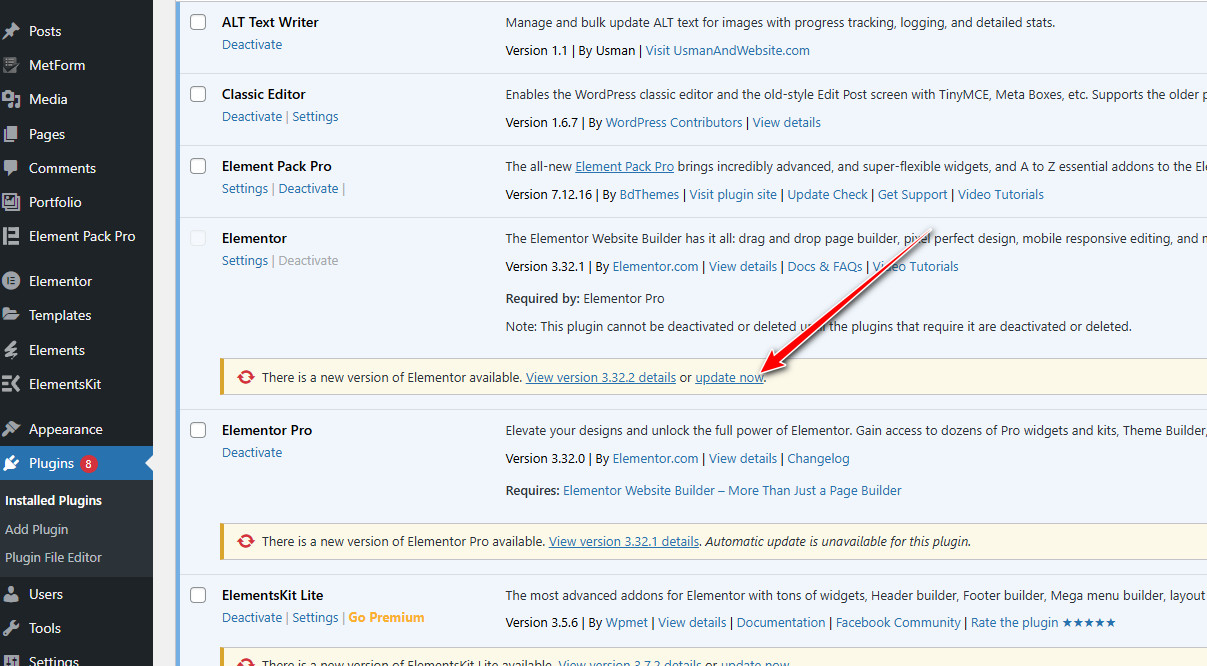
Task: Open Installed Plugins submenu item
Action: 54,500
